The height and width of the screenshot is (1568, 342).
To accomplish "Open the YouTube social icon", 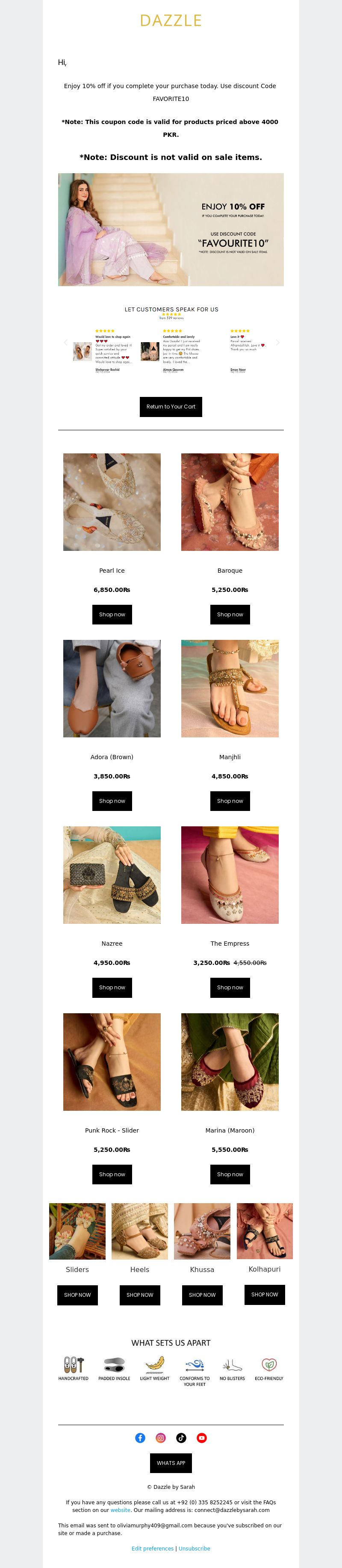I will (x=202, y=1438).
